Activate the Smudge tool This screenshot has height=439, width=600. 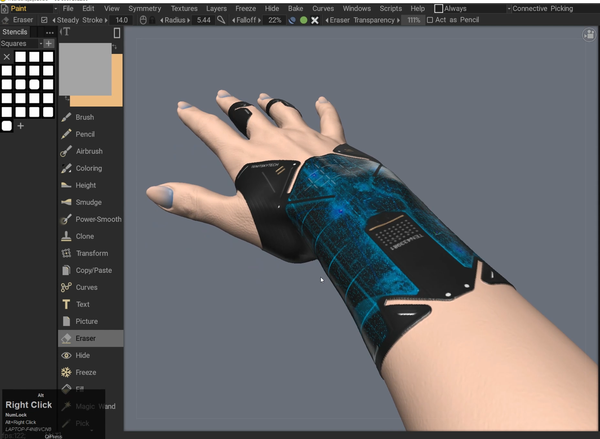88,202
